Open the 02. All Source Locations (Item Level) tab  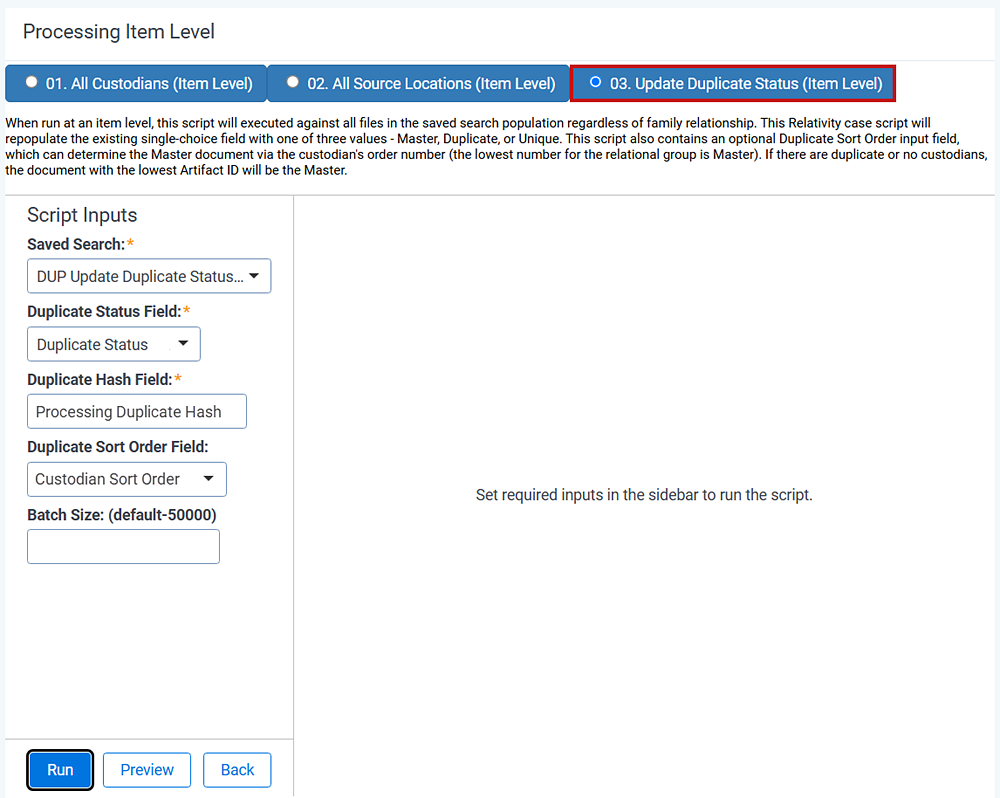(418, 84)
